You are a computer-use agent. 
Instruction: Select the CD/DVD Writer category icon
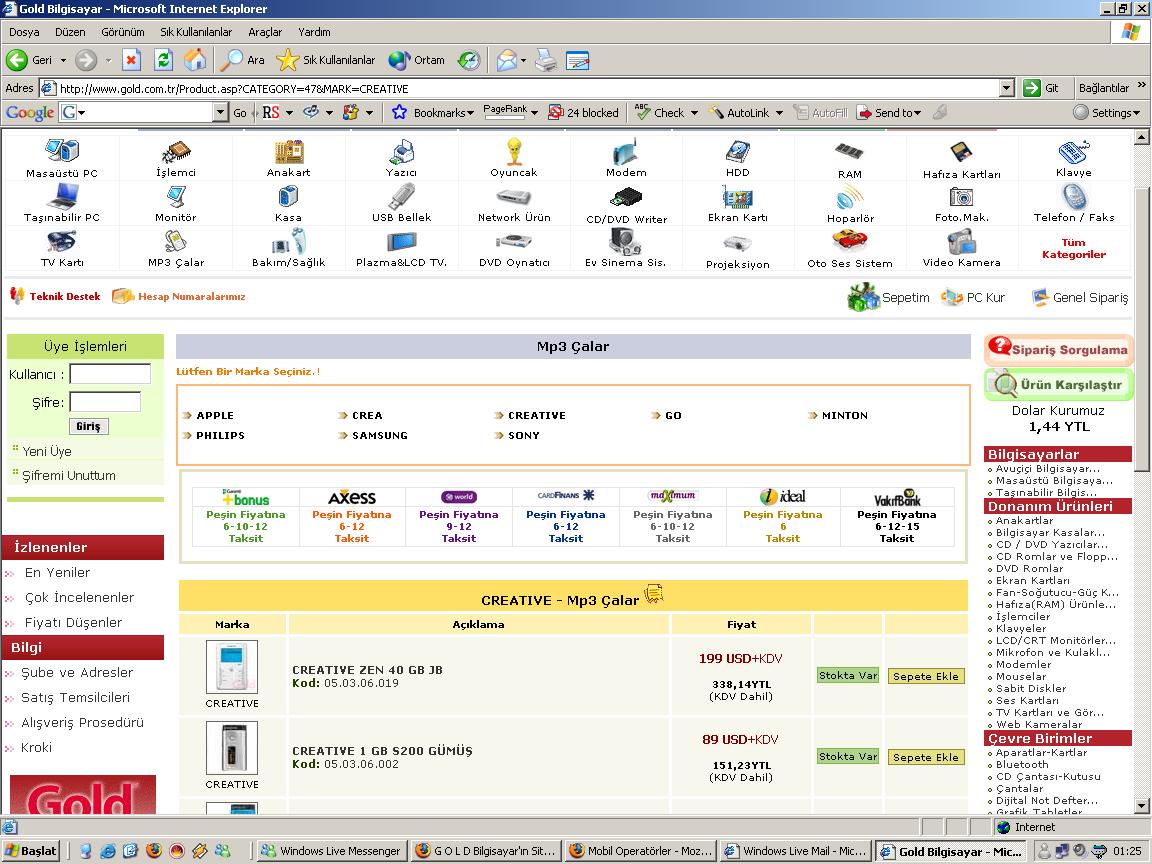pos(626,198)
